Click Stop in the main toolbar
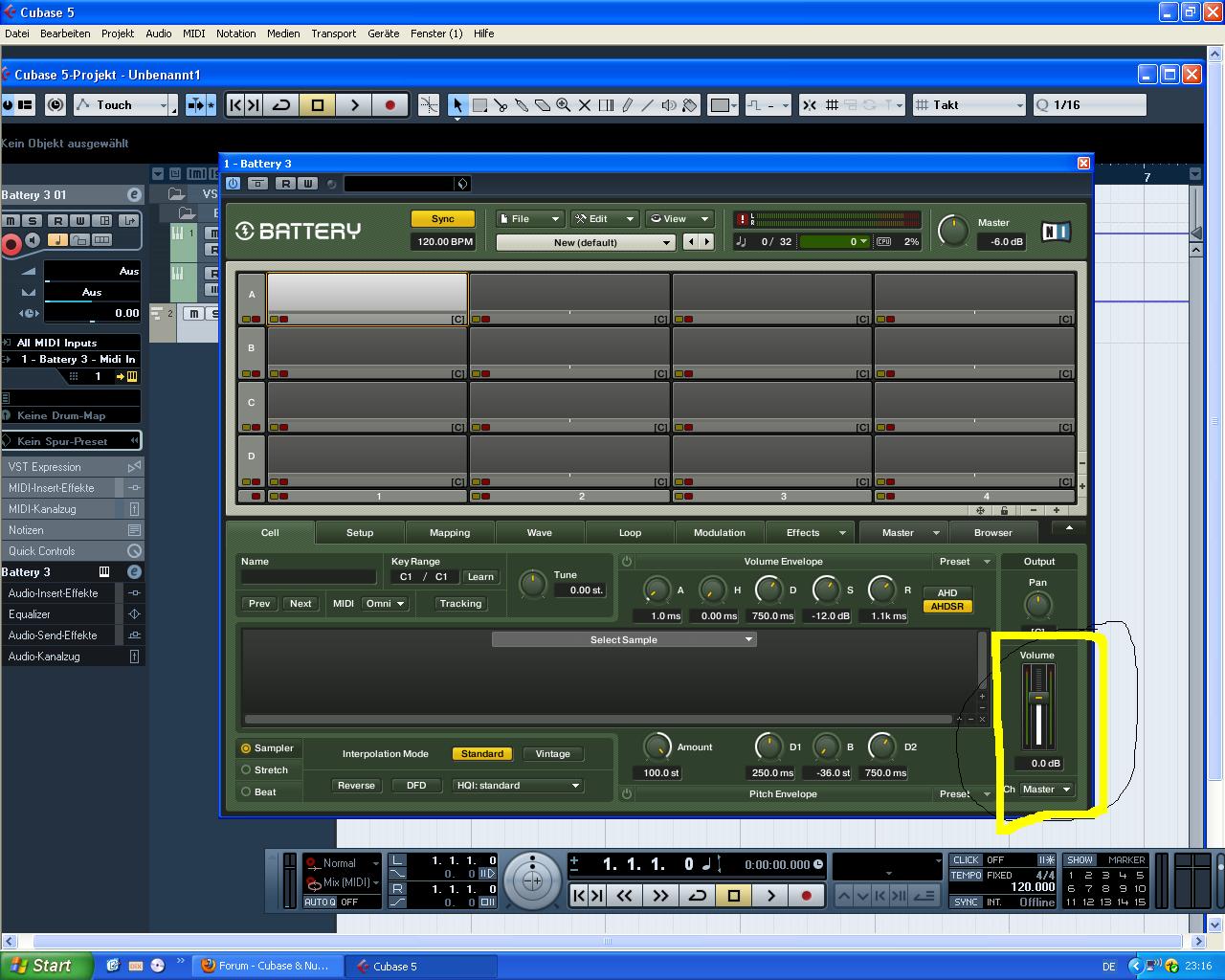1225x980 pixels. click(x=318, y=105)
